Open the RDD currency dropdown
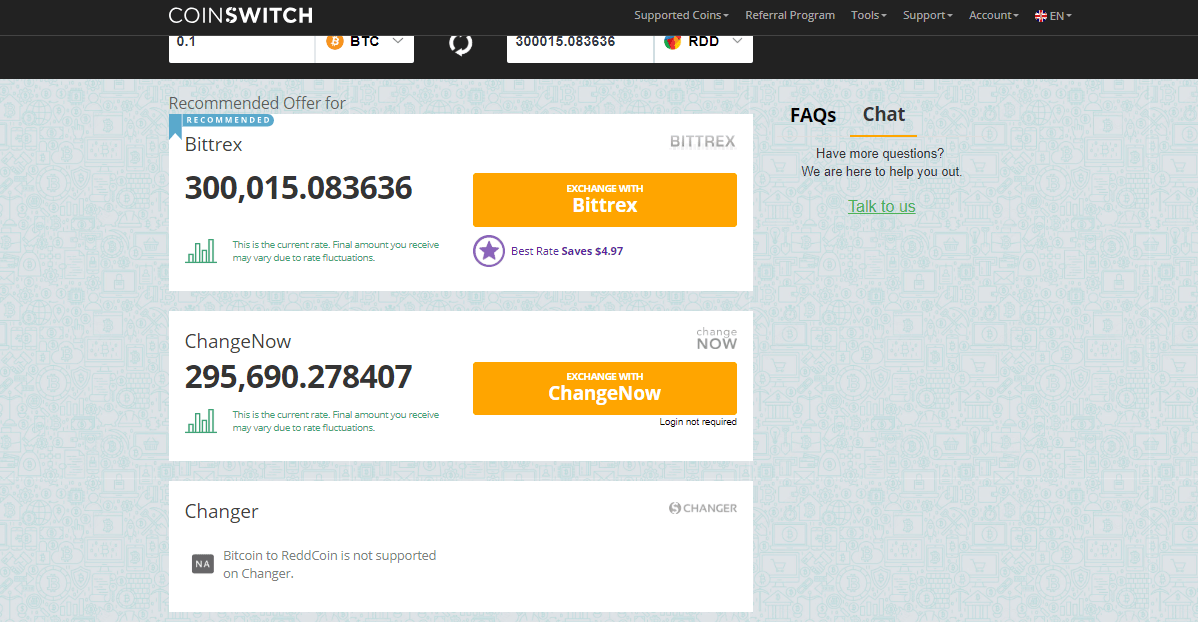The height and width of the screenshot is (622, 1198). click(704, 42)
